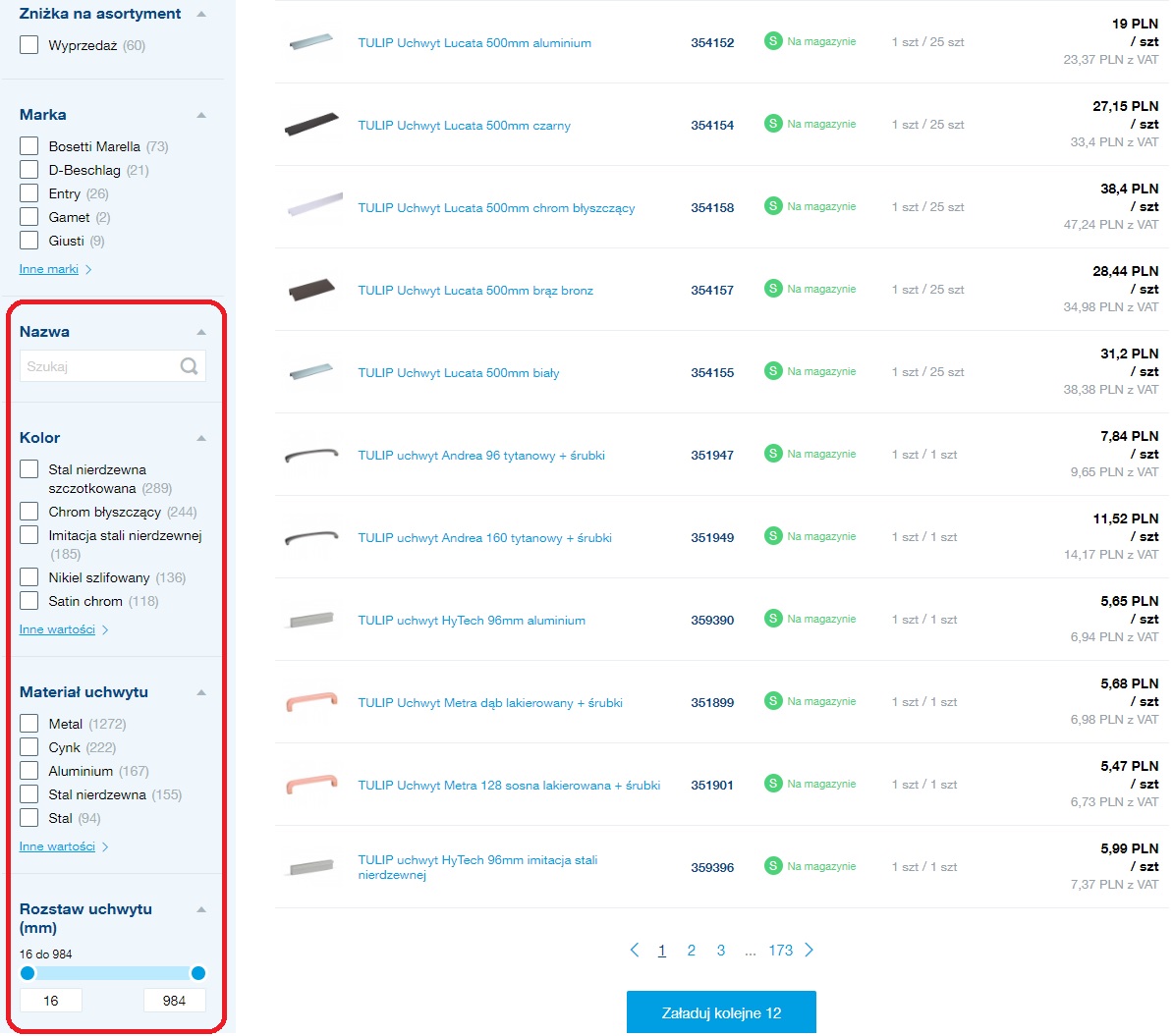Open the Inne marki link
The height and width of the screenshot is (1036, 1173).
[x=49, y=269]
